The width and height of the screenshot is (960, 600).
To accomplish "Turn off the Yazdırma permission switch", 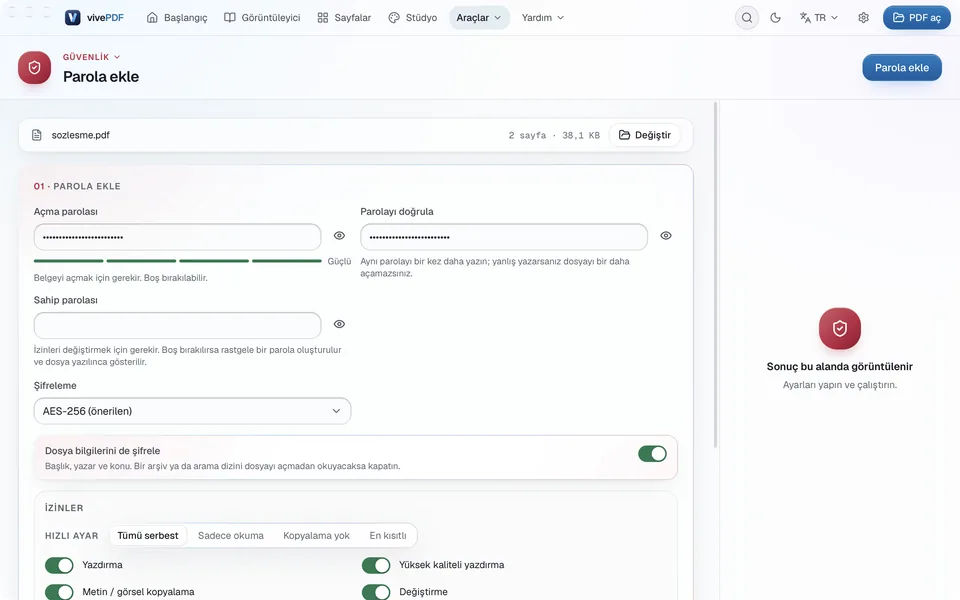I will click(59, 565).
